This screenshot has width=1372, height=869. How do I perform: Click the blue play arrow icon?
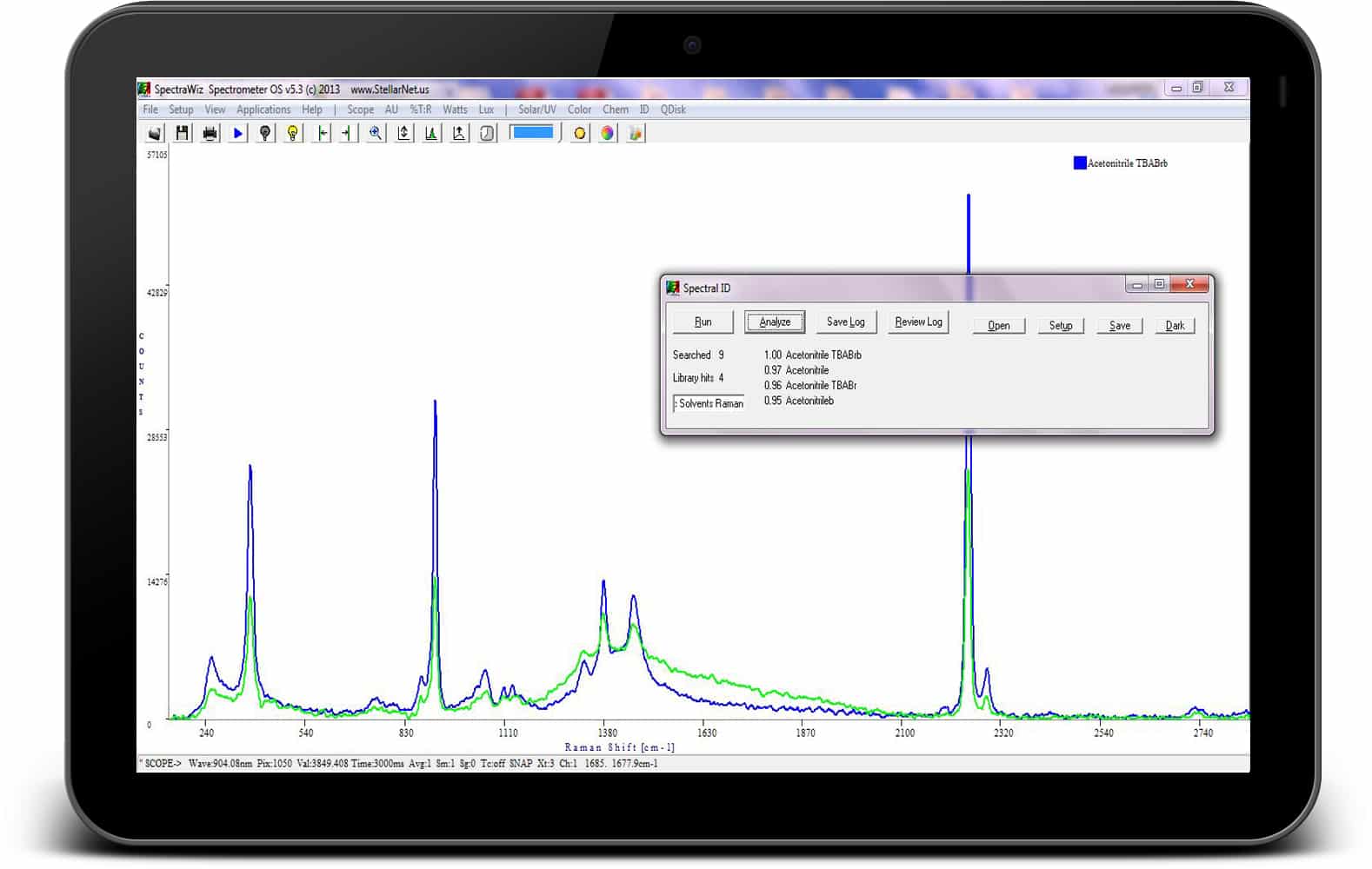point(237,133)
